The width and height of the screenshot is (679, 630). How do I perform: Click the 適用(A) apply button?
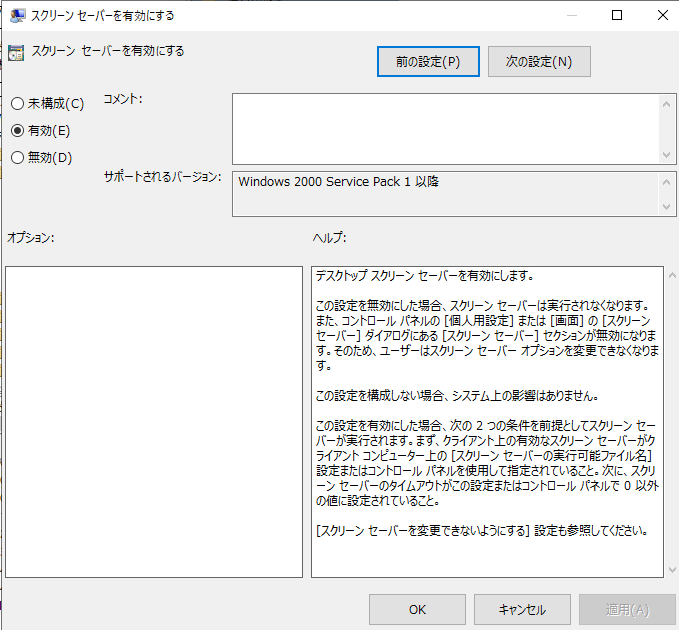627,609
